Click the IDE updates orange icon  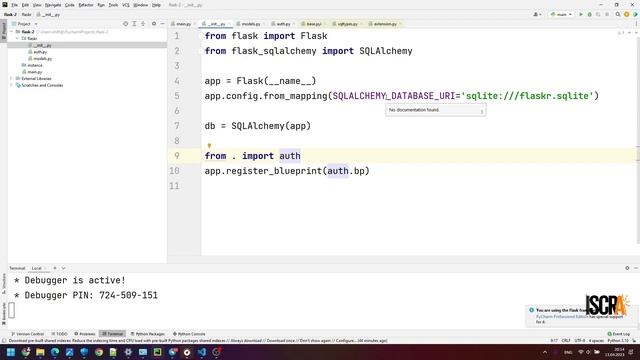point(627,14)
